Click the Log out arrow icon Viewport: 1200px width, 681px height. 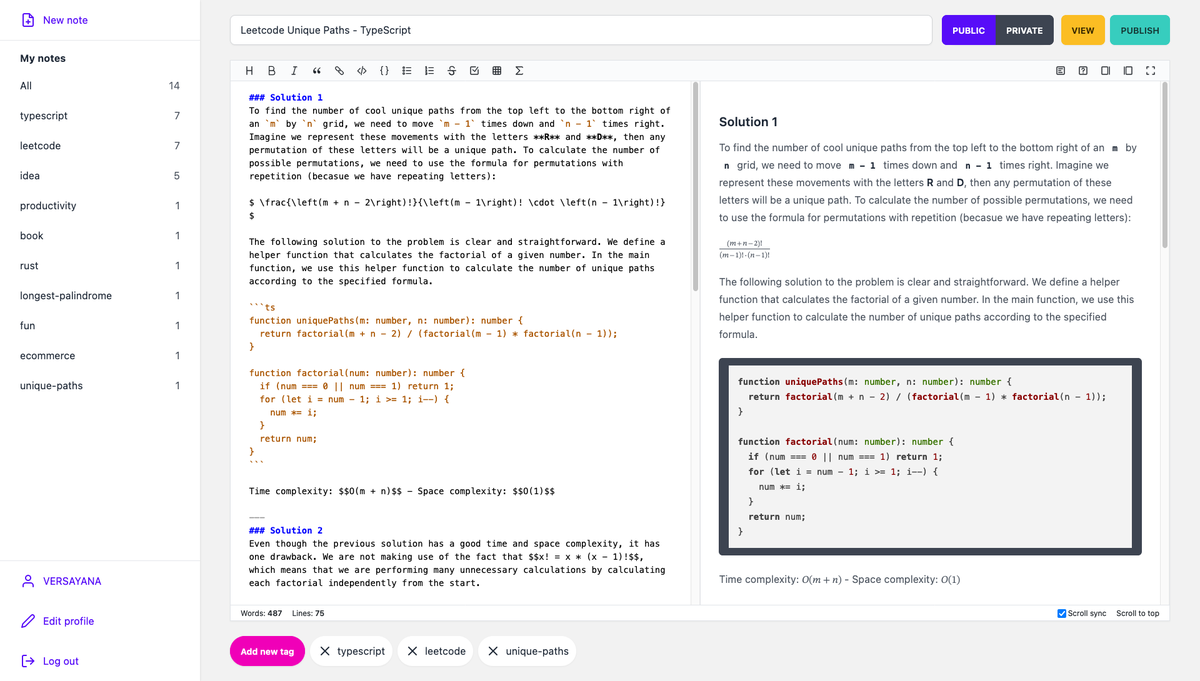(28, 661)
